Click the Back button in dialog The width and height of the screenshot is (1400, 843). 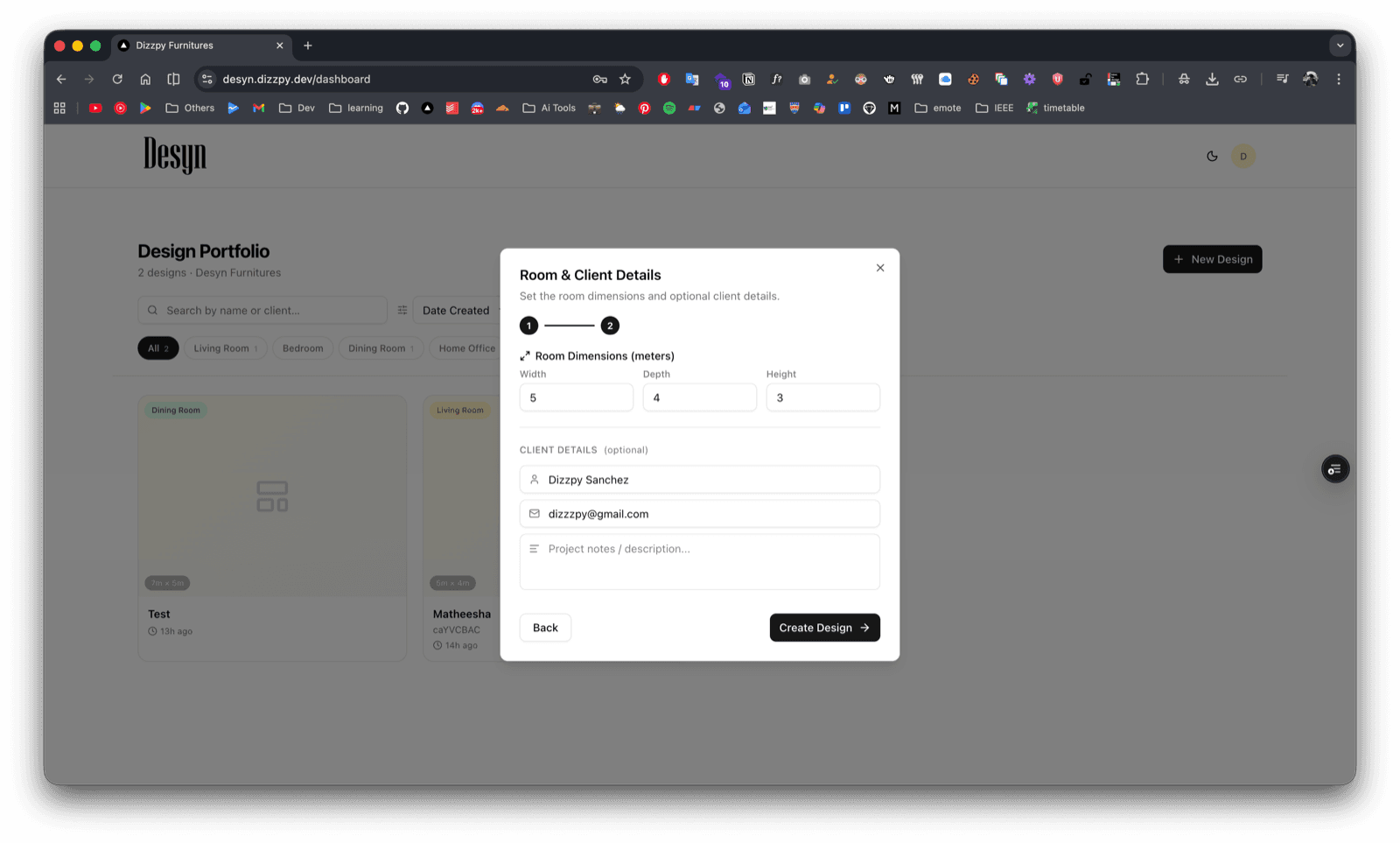click(x=545, y=628)
